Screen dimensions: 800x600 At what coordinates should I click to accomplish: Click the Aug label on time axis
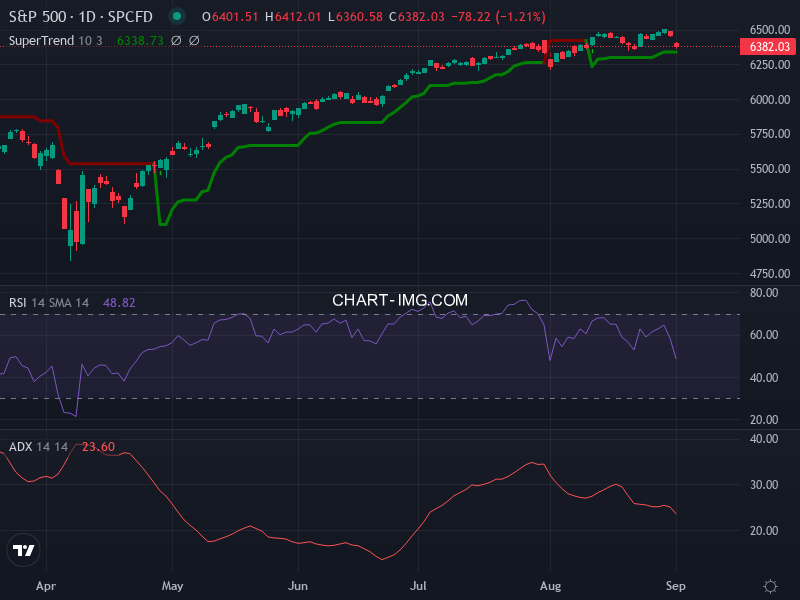551,586
